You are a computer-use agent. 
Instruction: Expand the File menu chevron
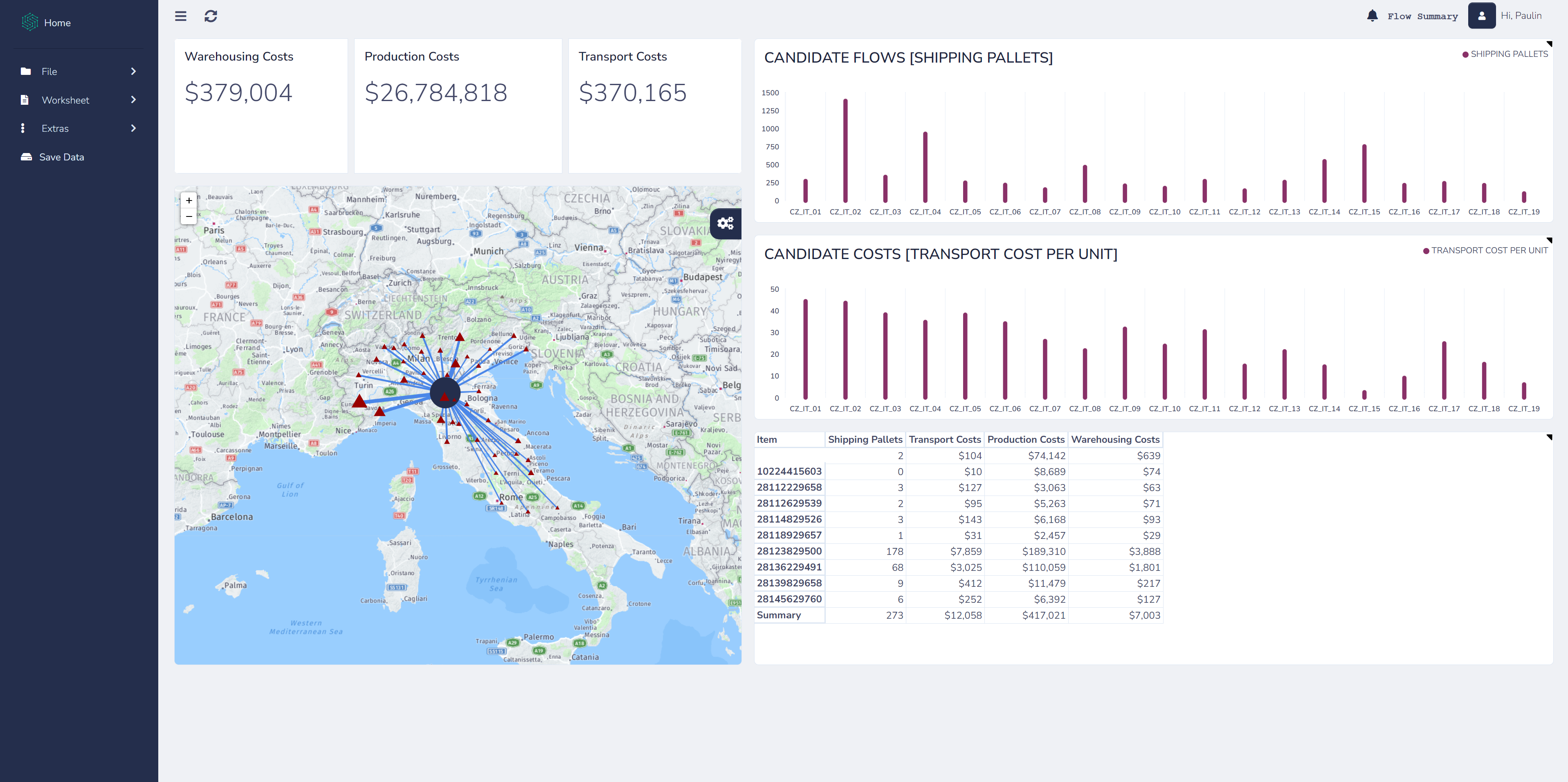(x=133, y=71)
